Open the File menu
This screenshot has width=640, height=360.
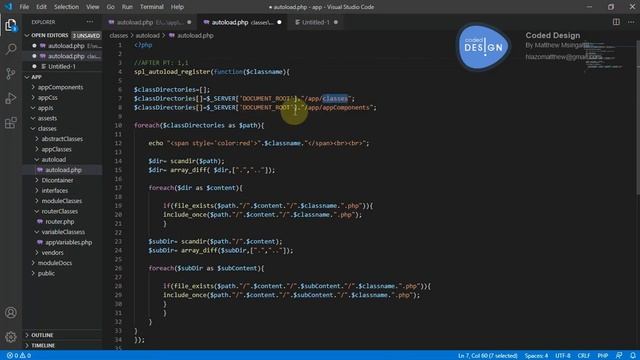click(x=24, y=7)
